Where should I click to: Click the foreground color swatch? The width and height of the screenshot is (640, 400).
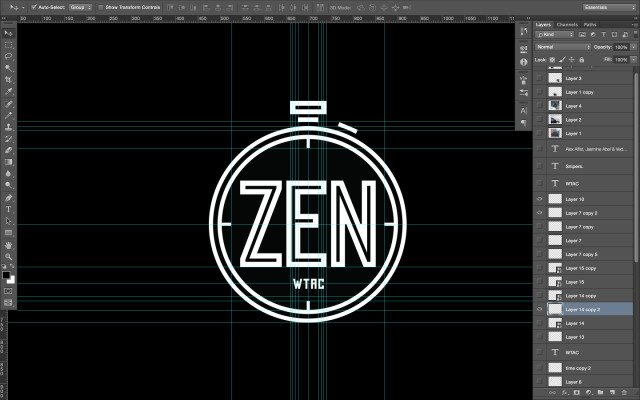6,272
